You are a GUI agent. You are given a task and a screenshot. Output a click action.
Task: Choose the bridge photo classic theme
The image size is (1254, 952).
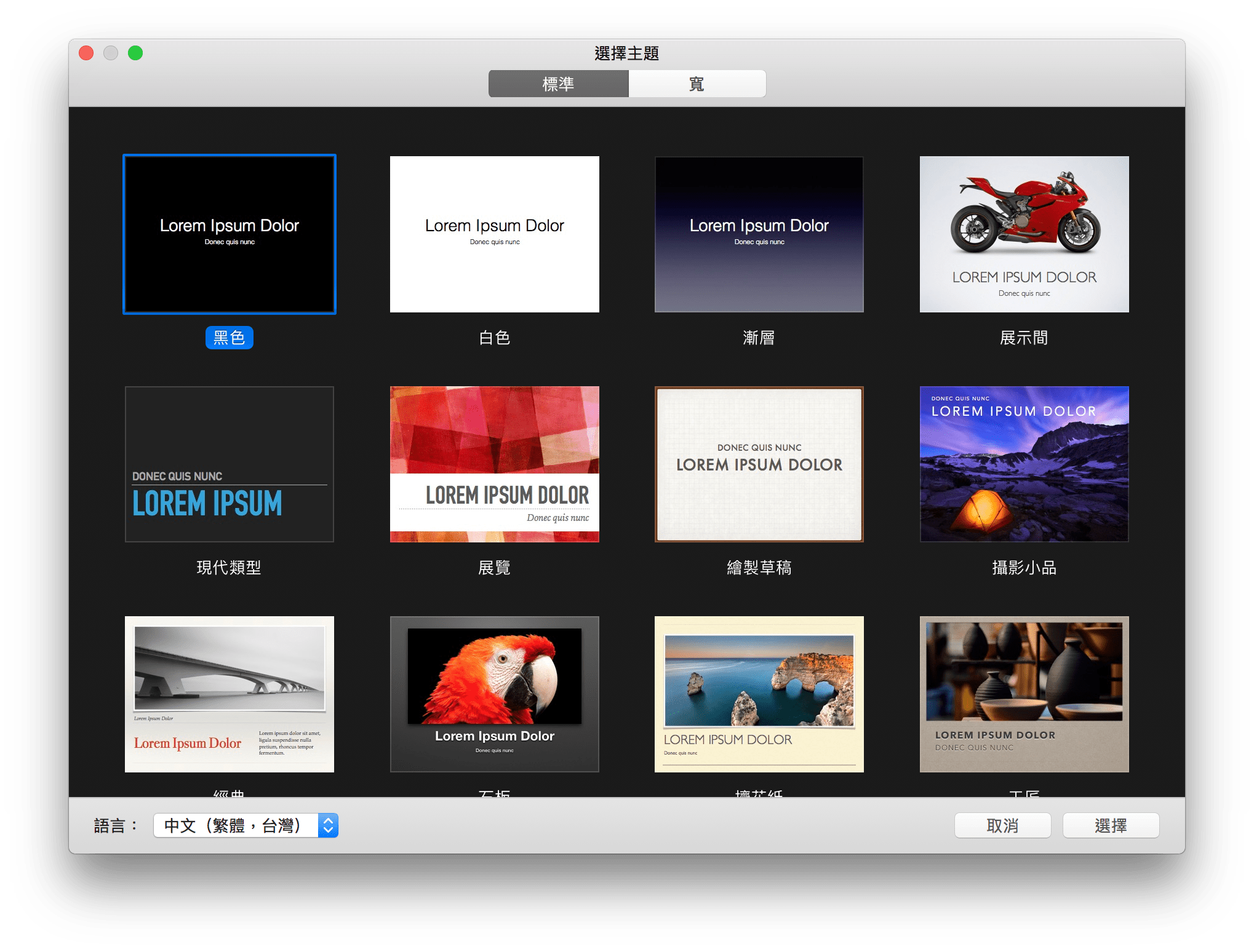[x=229, y=694]
